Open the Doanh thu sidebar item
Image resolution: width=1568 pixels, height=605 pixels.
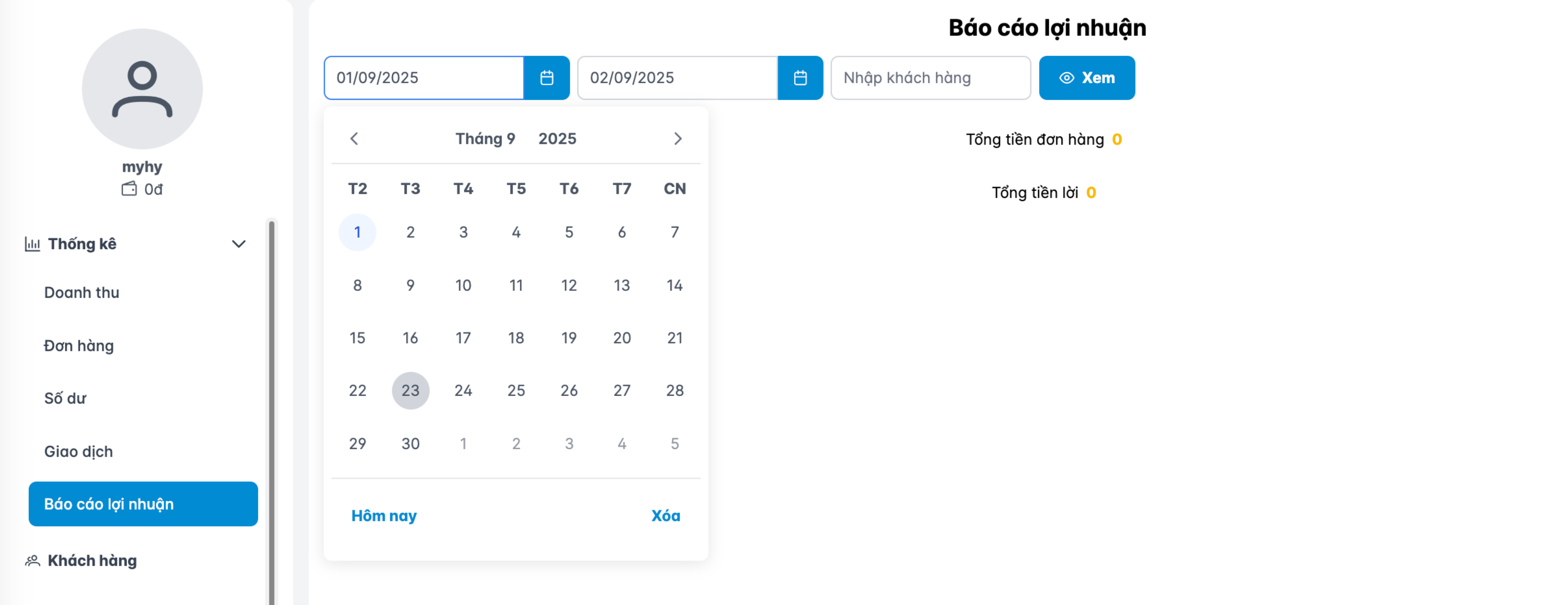(81, 292)
